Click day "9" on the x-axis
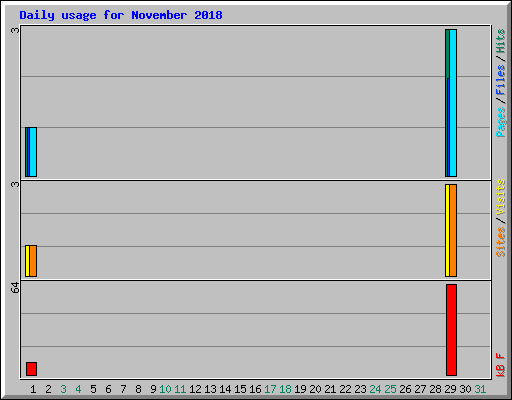Screen dimensions: 512x400 pyautogui.click(x=153, y=389)
